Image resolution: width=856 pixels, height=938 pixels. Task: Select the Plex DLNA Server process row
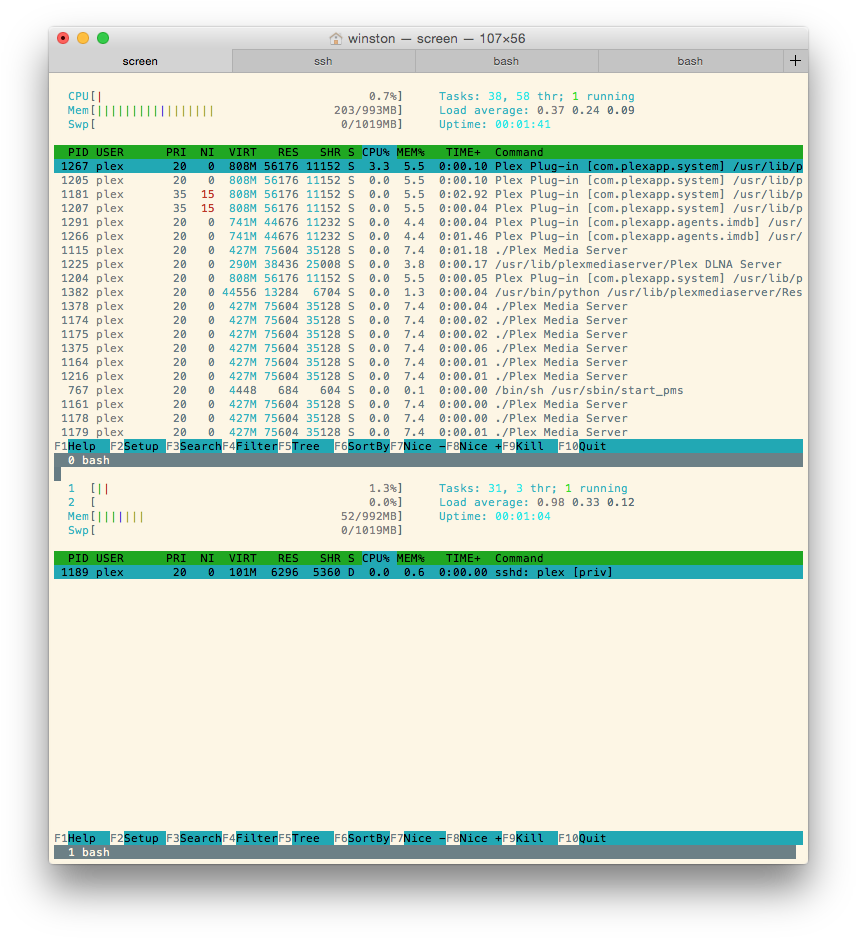pyautogui.click(x=428, y=264)
